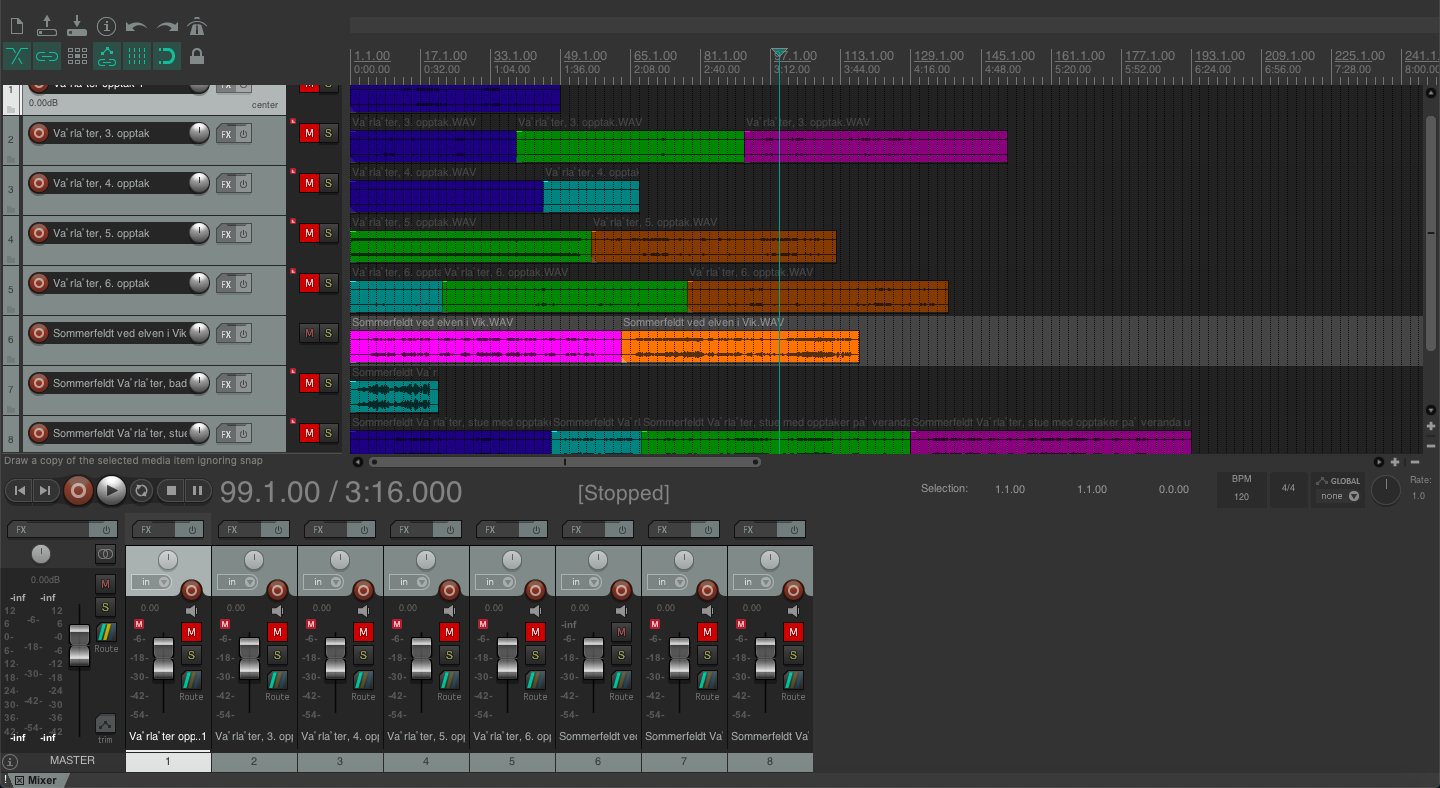
Task: Open the GLOBAL automation override dropdown
Action: point(1339,496)
